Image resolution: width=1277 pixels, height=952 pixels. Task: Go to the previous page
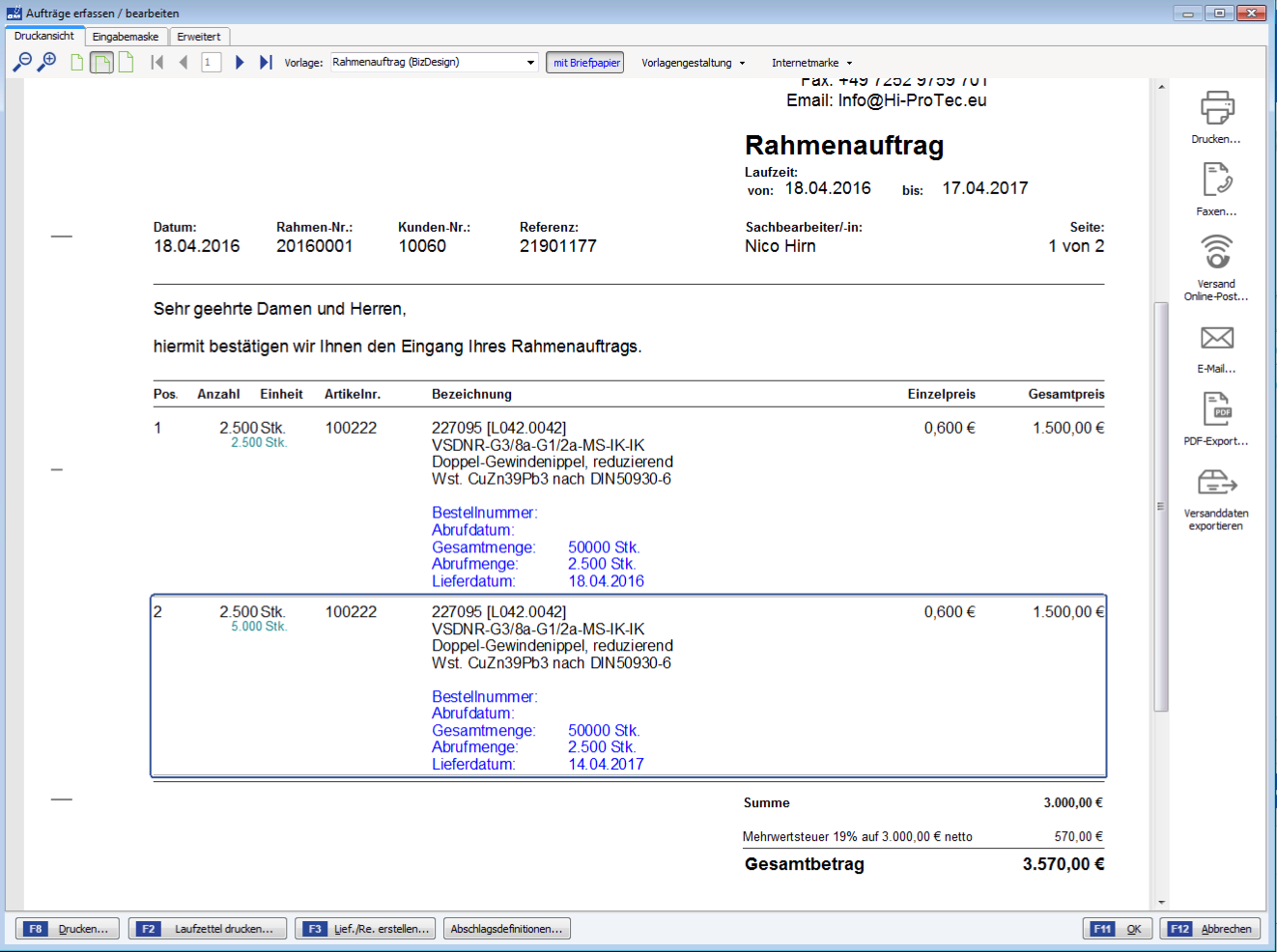pyautogui.click(x=184, y=63)
